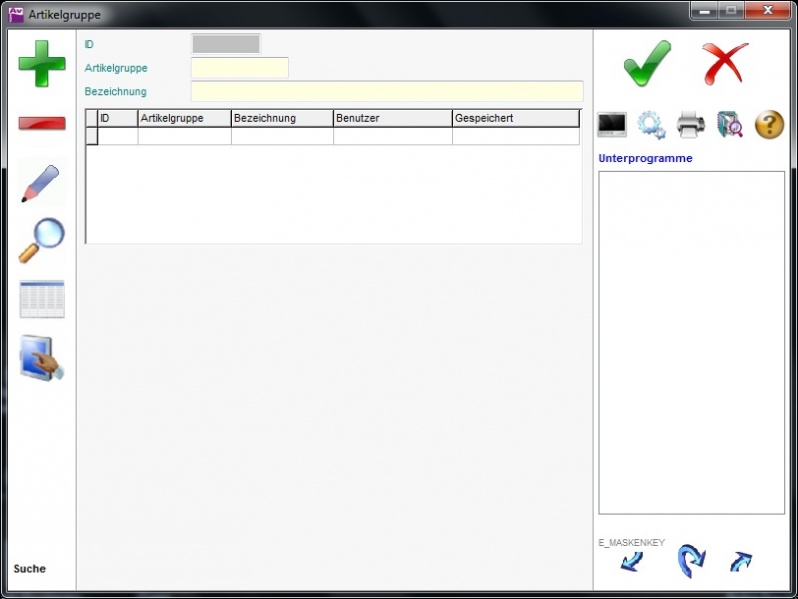Open the table list view icon
The height and width of the screenshot is (599, 798).
pos(42,299)
